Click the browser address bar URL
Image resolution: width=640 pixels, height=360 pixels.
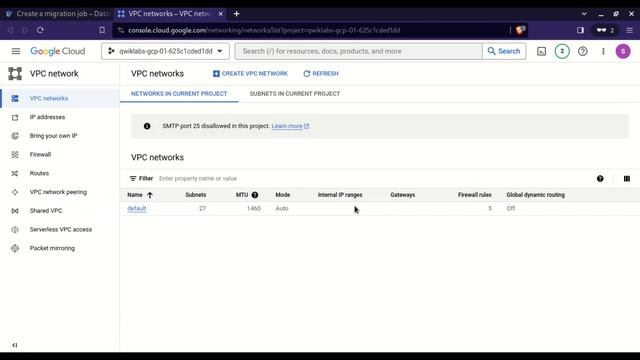[x=264, y=30]
